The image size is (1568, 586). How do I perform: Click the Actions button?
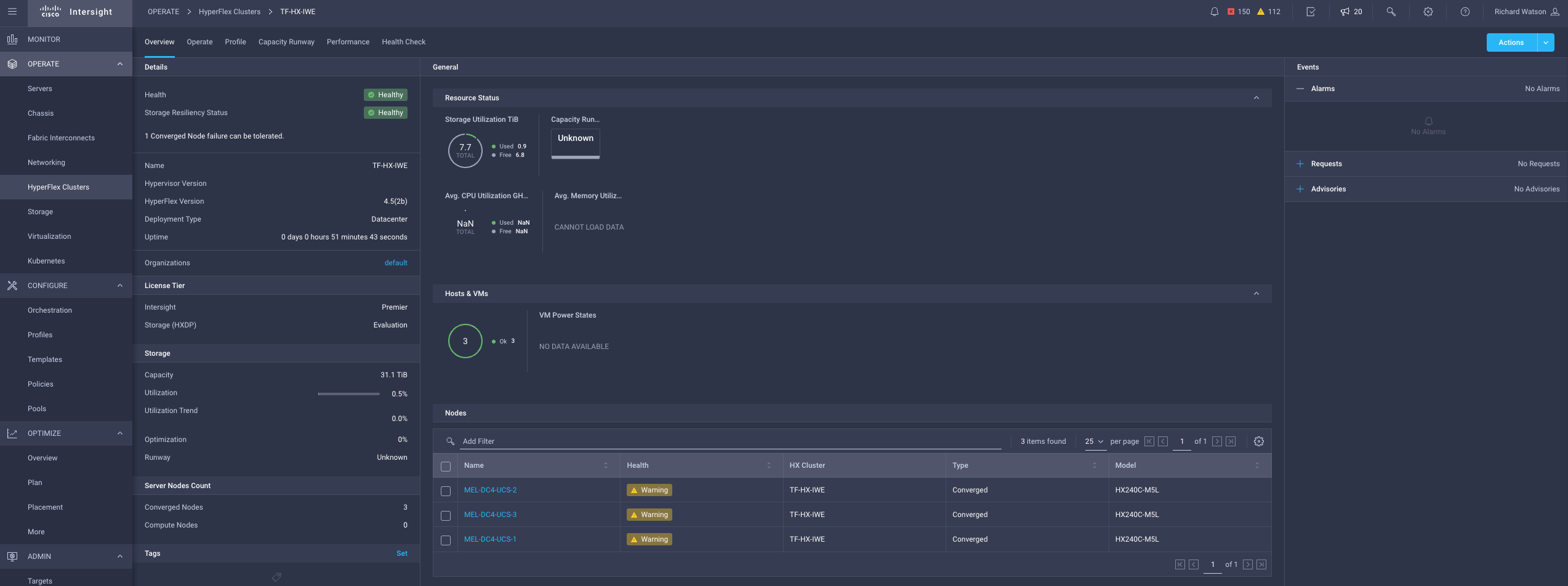click(x=1511, y=42)
